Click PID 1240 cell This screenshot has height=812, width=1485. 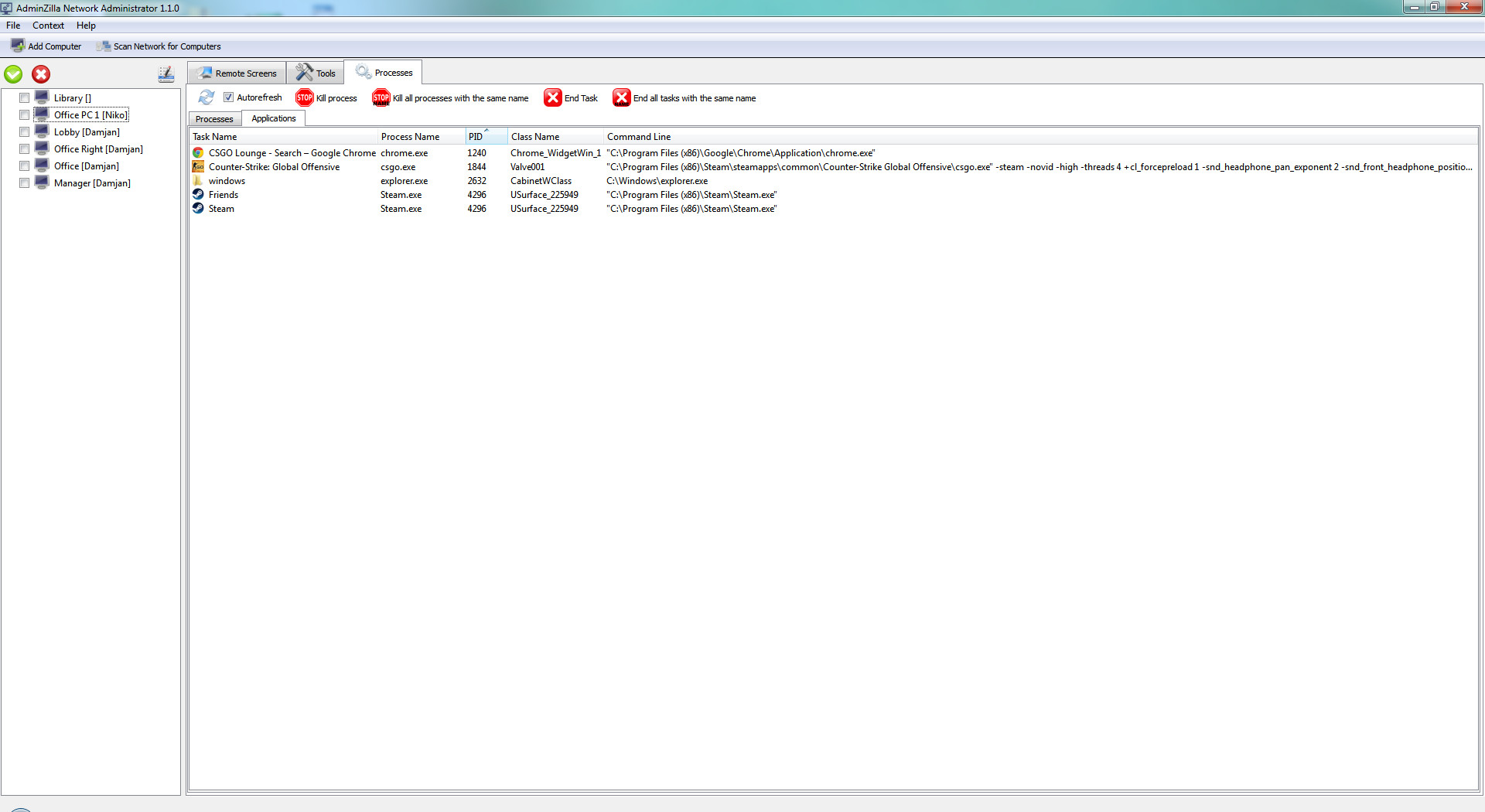476,153
